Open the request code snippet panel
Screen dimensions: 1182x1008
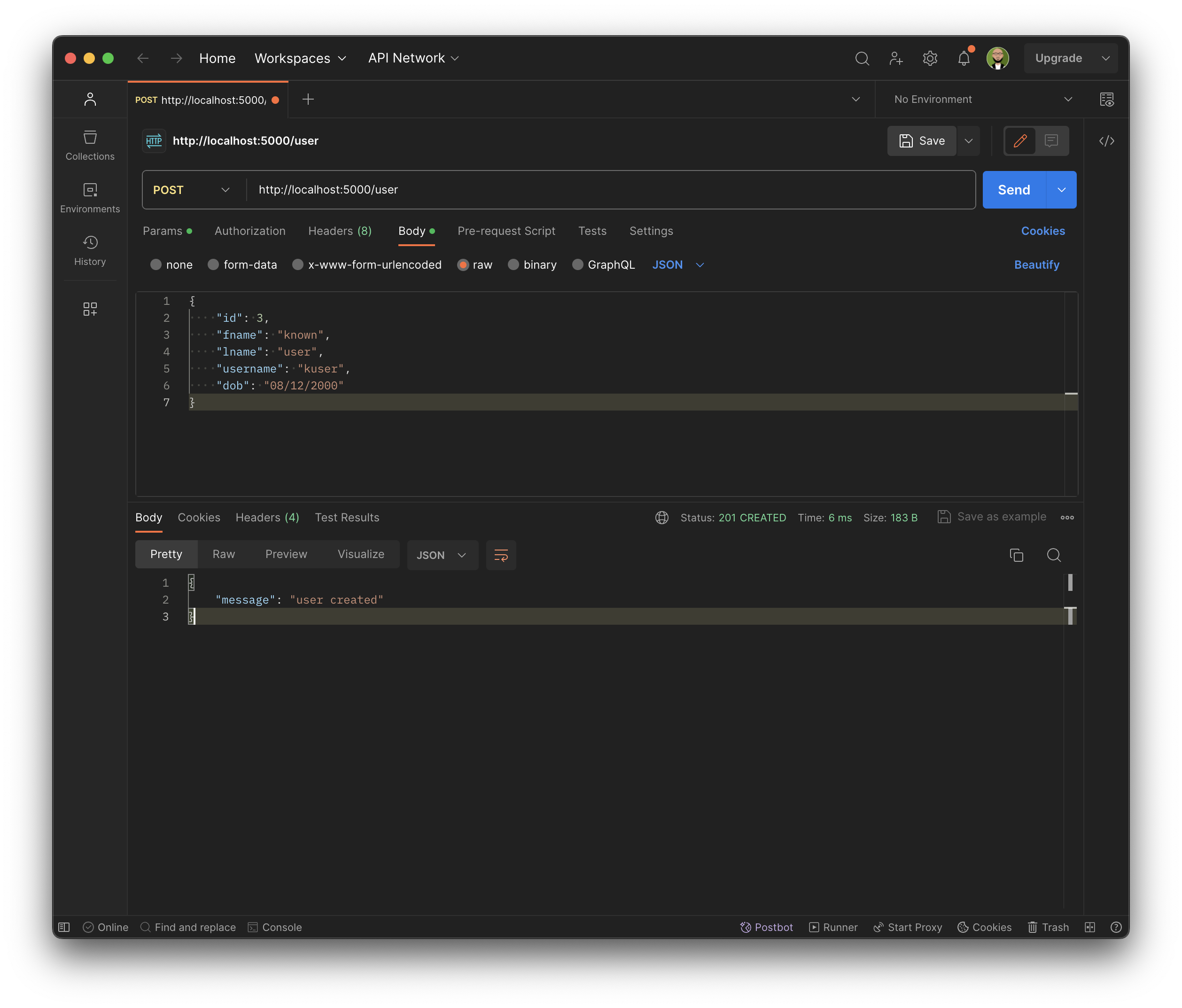1107,141
